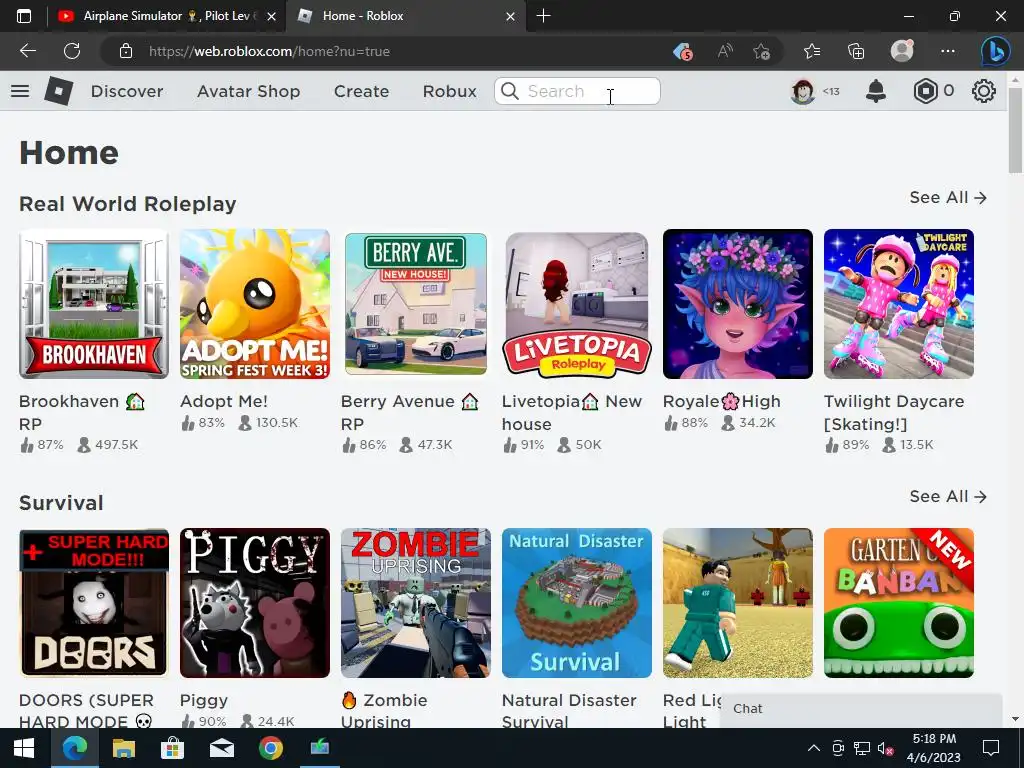Show hidden system tray icons
Image resolution: width=1024 pixels, height=768 pixels.
[814, 748]
